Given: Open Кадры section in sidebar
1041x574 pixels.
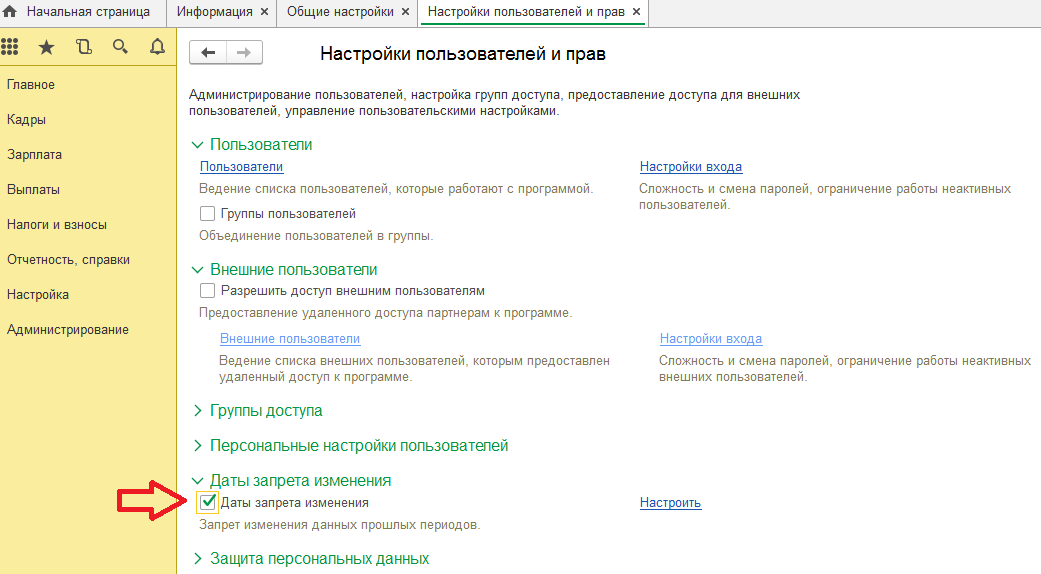Looking at the screenshot, I should coord(27,120).
